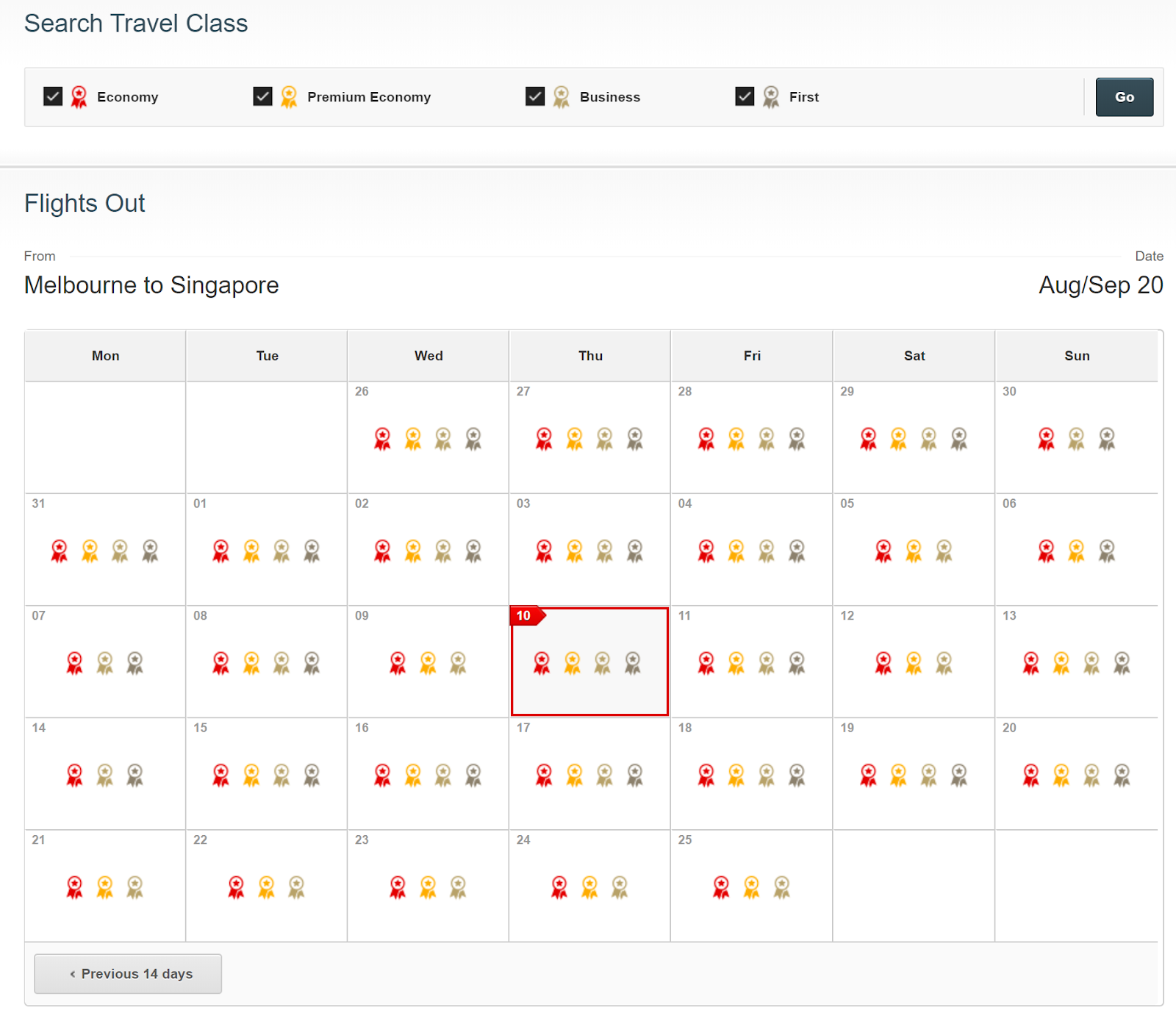
Task: Toggle the Business class checkbox
Action: tap(535, 96)
